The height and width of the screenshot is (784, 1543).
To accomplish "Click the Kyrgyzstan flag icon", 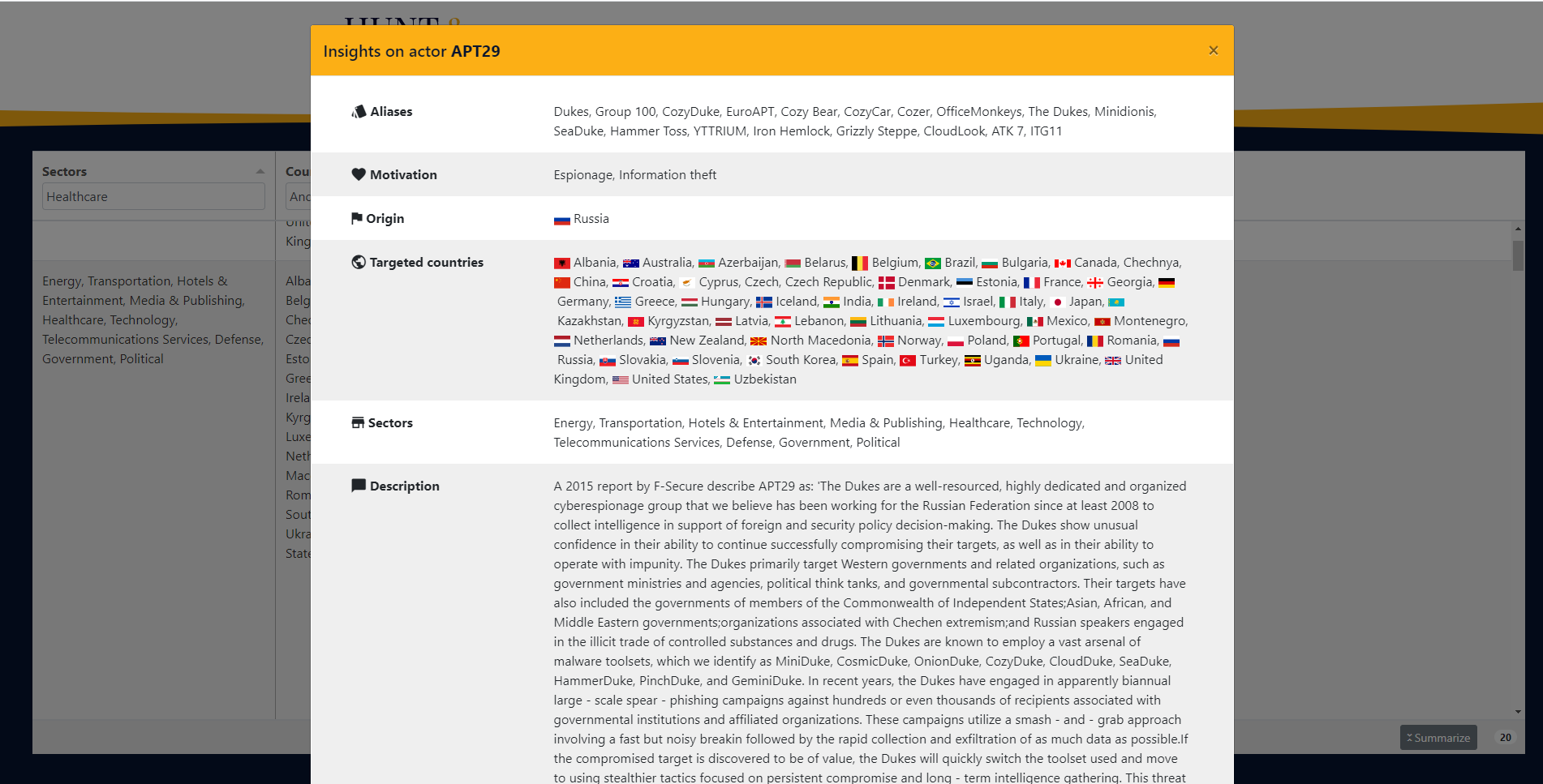I will tap(636, 322).
